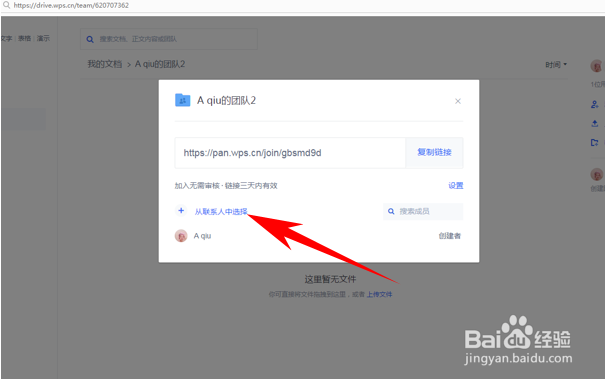Click the search icon in address bar
The height and width of the screenshot is (379, 605).
coord(6,5)
